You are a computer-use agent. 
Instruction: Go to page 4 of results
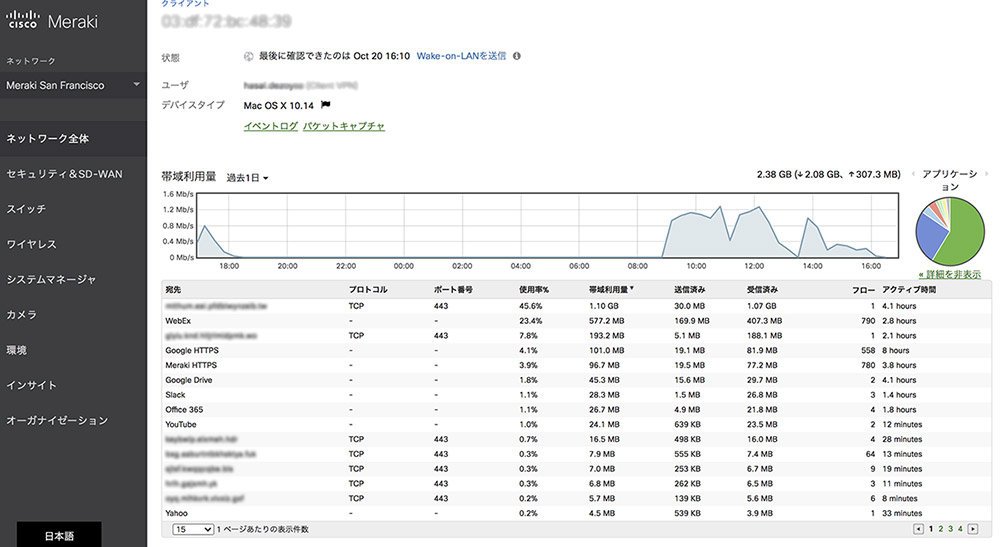pyautogui.click(x=960, y=529)
